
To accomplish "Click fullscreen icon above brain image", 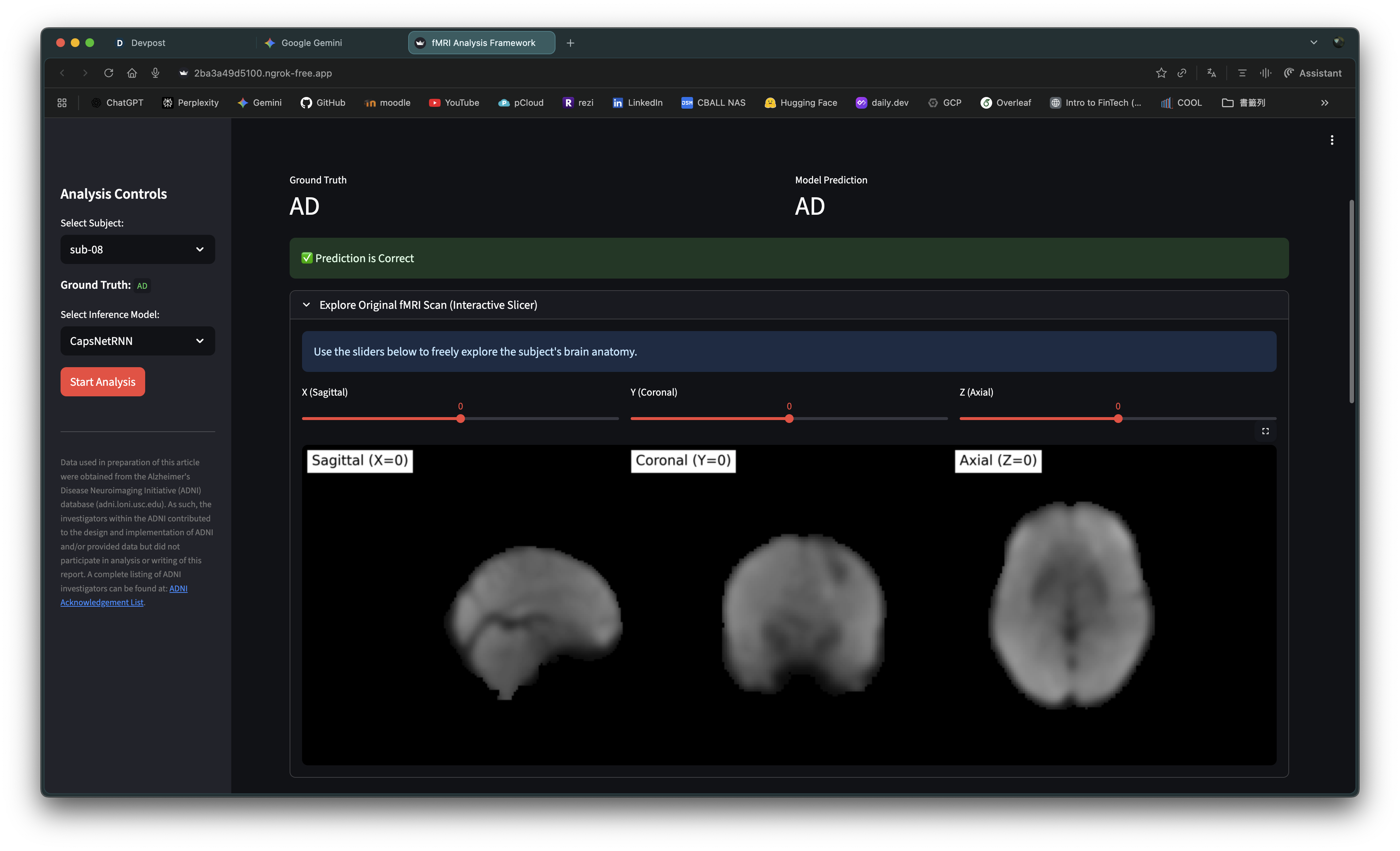I will (1265, 431).
